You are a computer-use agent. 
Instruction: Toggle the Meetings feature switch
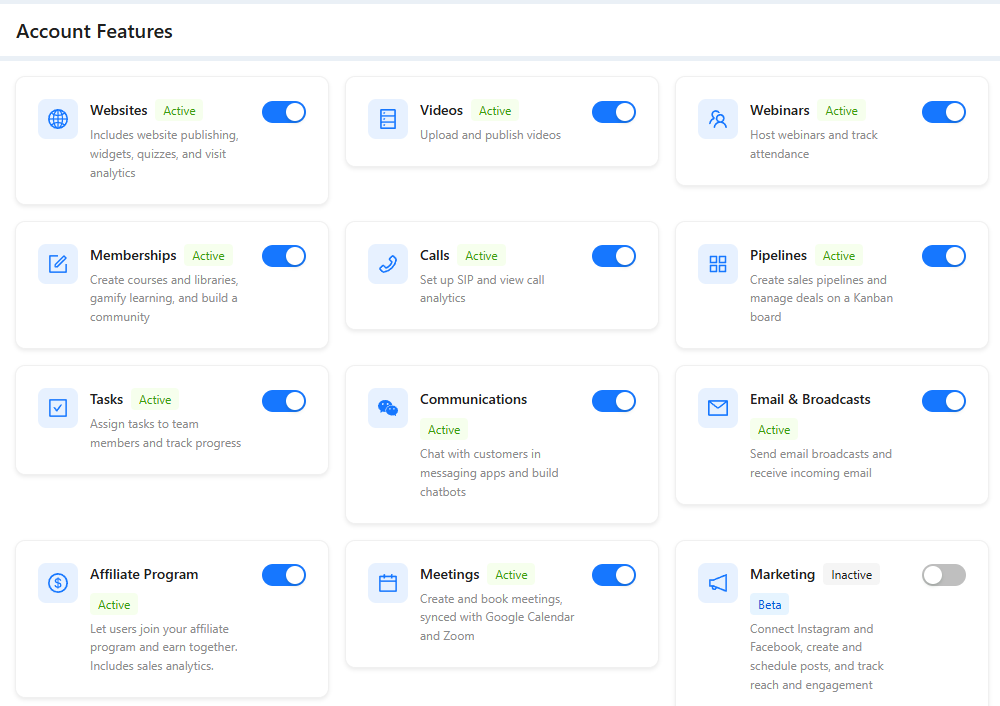tap(614, 575)
